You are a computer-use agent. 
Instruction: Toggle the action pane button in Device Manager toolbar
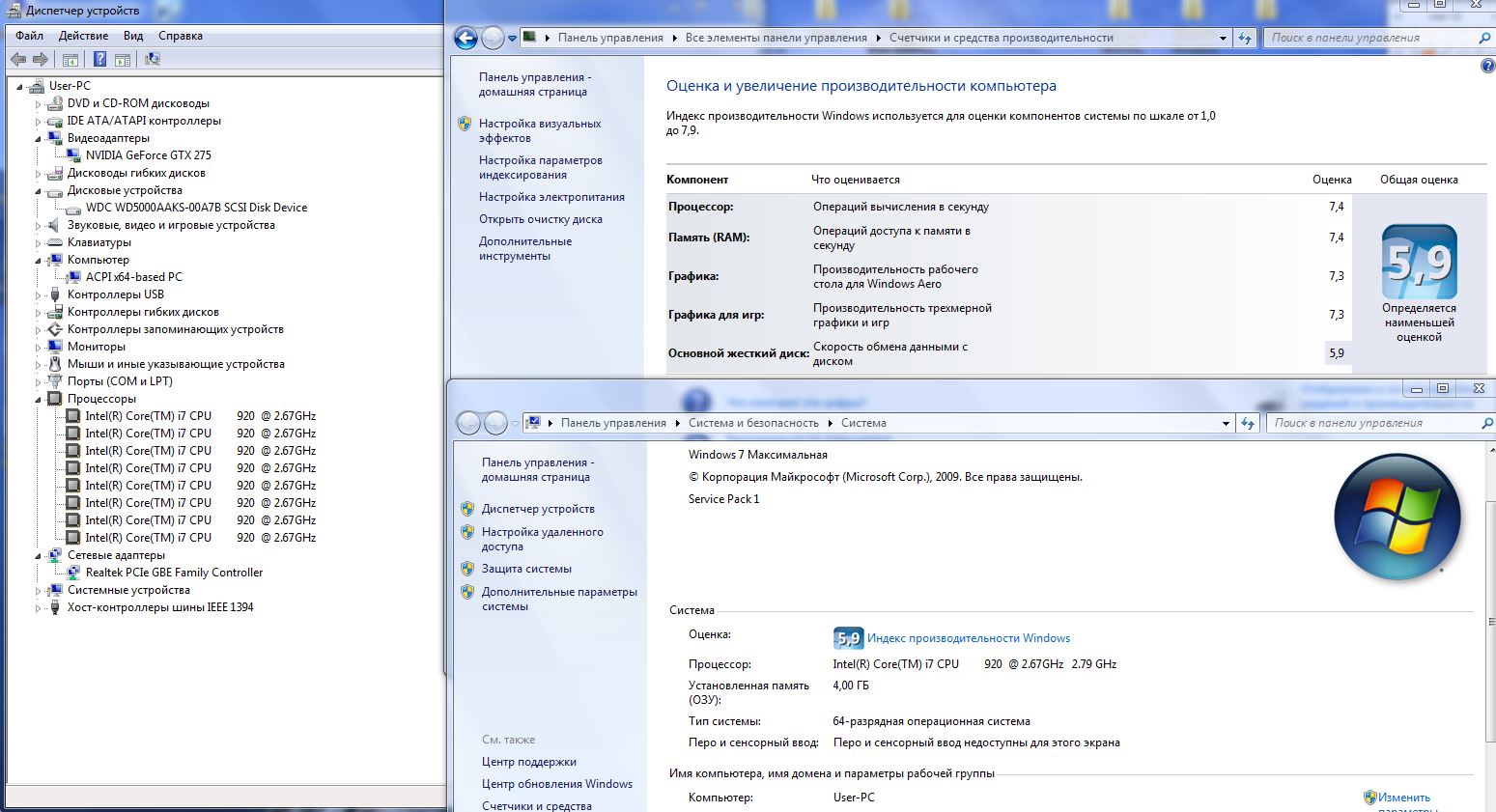pos(123,60)
